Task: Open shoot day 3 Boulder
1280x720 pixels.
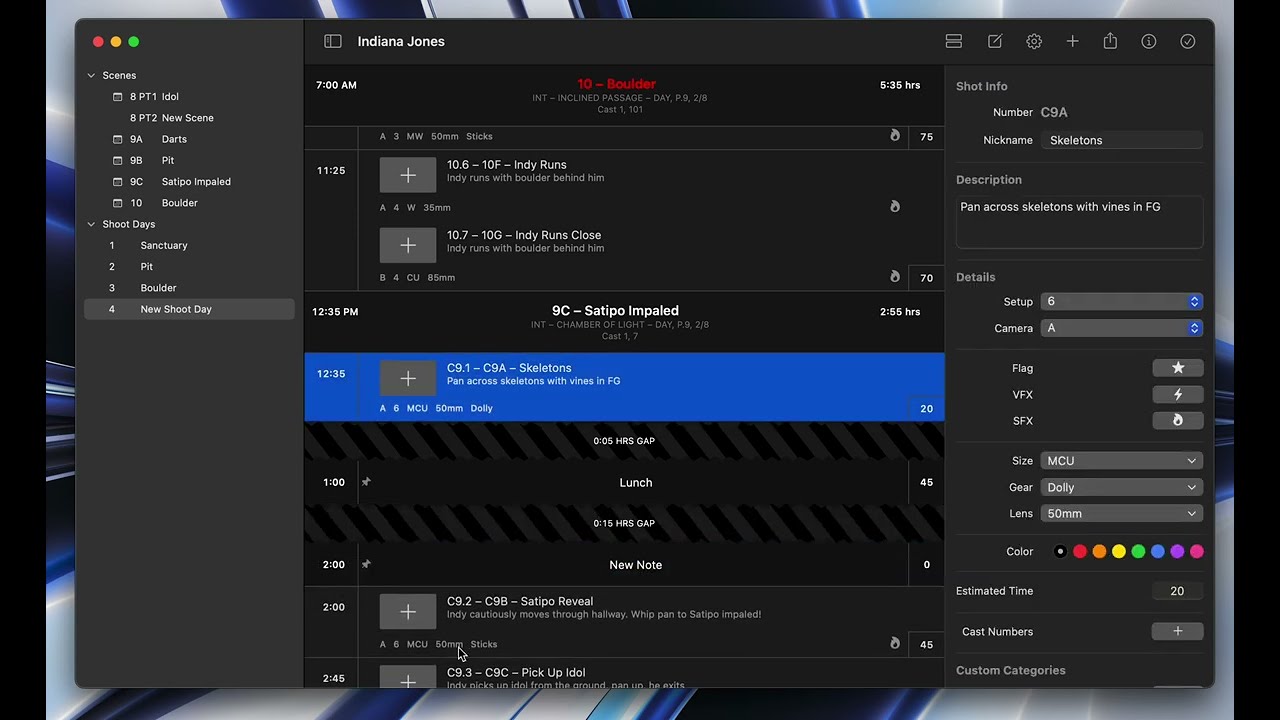Action: click(x=189, y=288)
